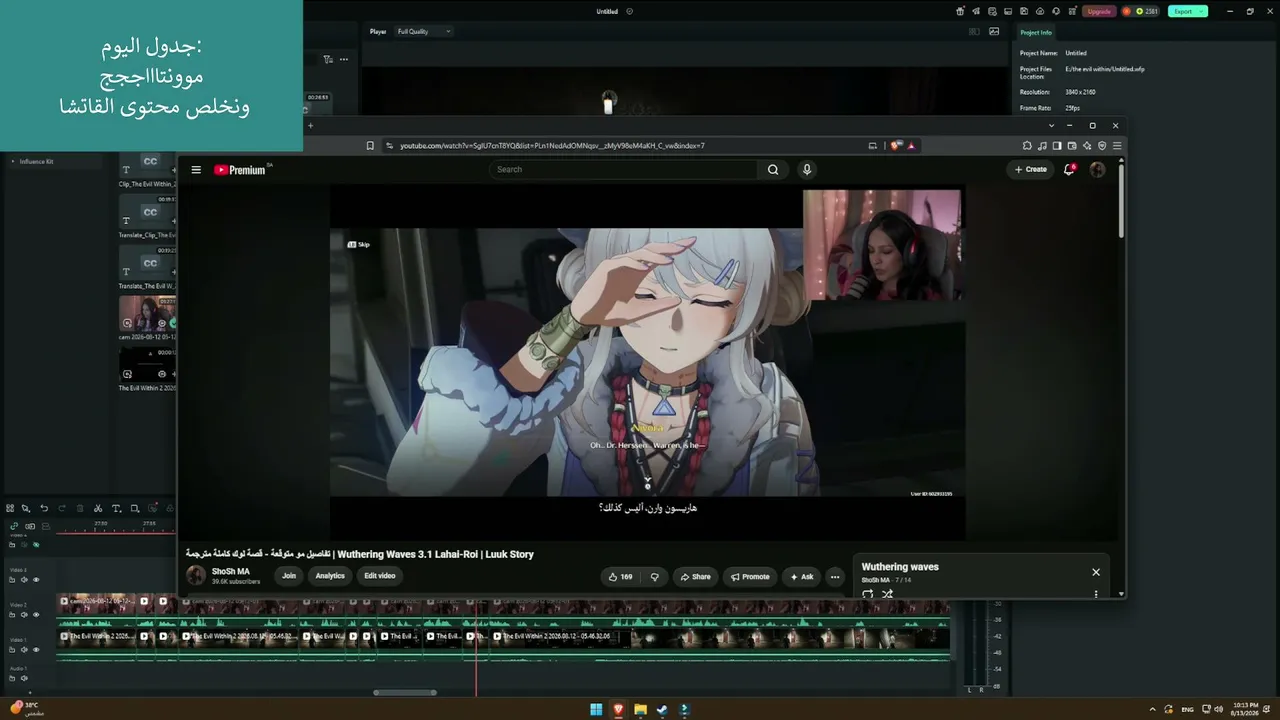
Task: Click the Edit video button
Action: 380,576
